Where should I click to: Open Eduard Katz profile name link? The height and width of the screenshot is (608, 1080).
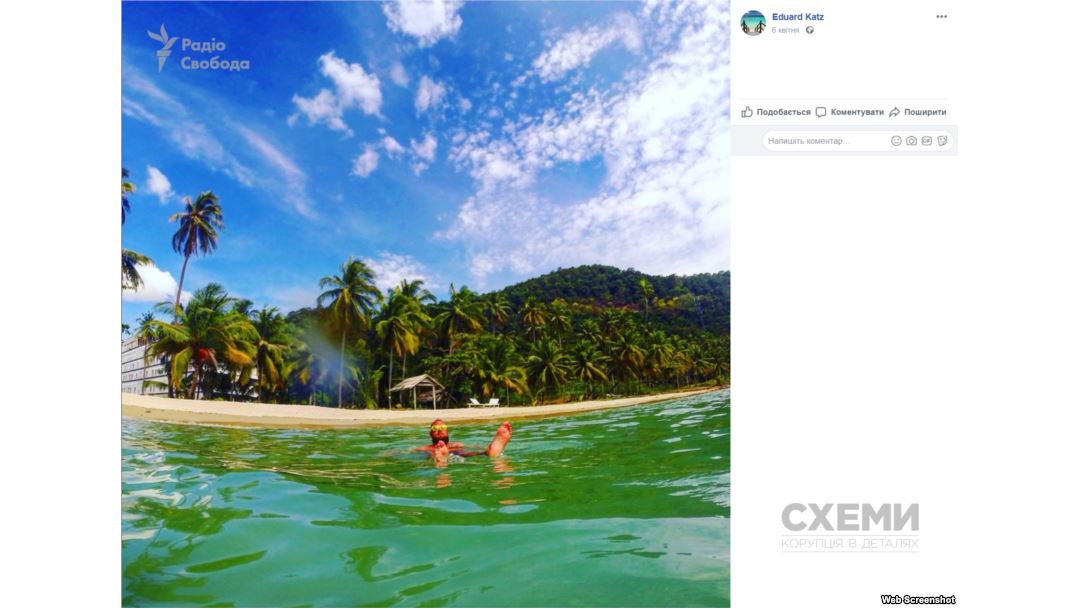[798, 17]
